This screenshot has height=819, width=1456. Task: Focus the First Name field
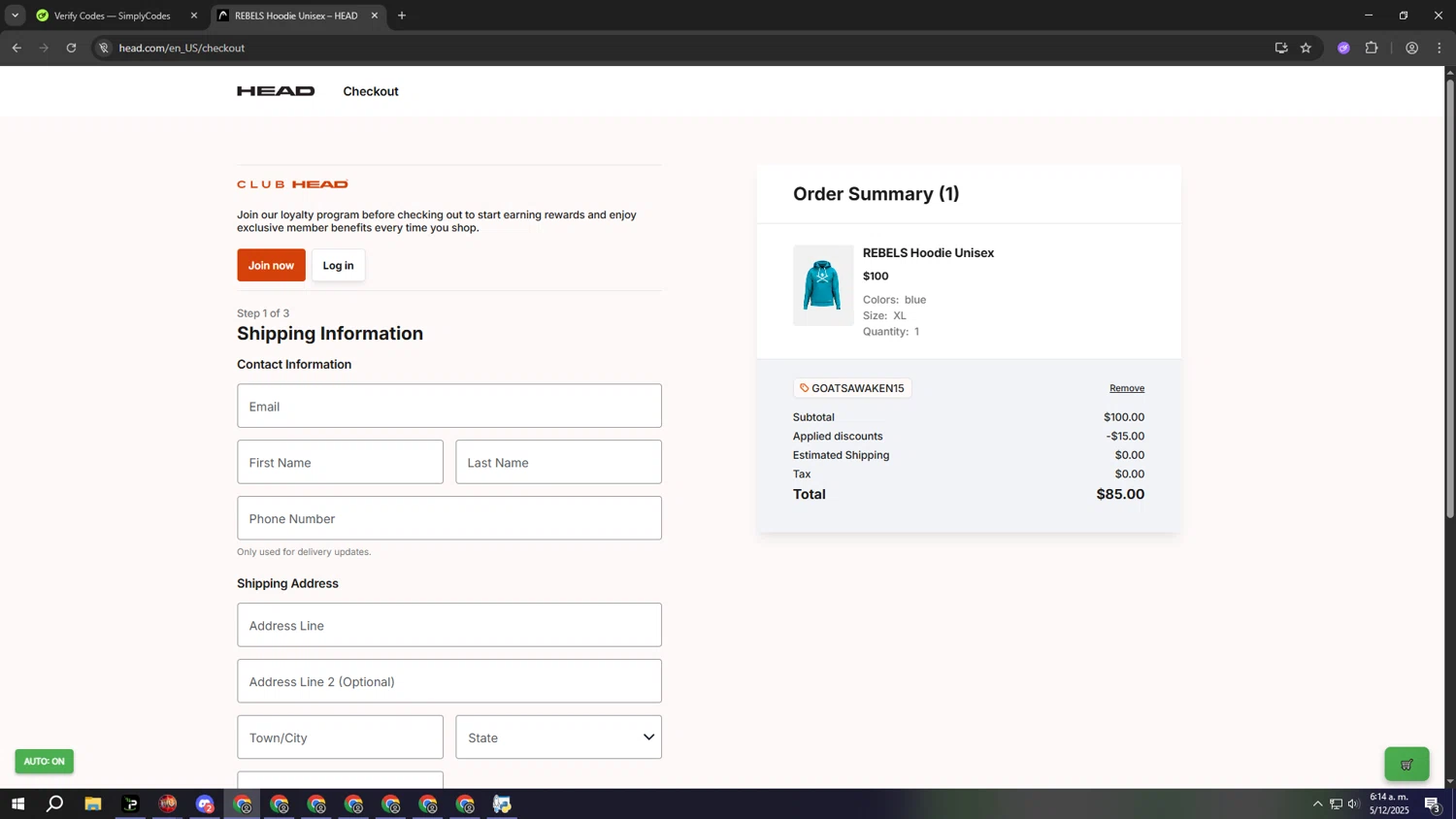point(340,462)
